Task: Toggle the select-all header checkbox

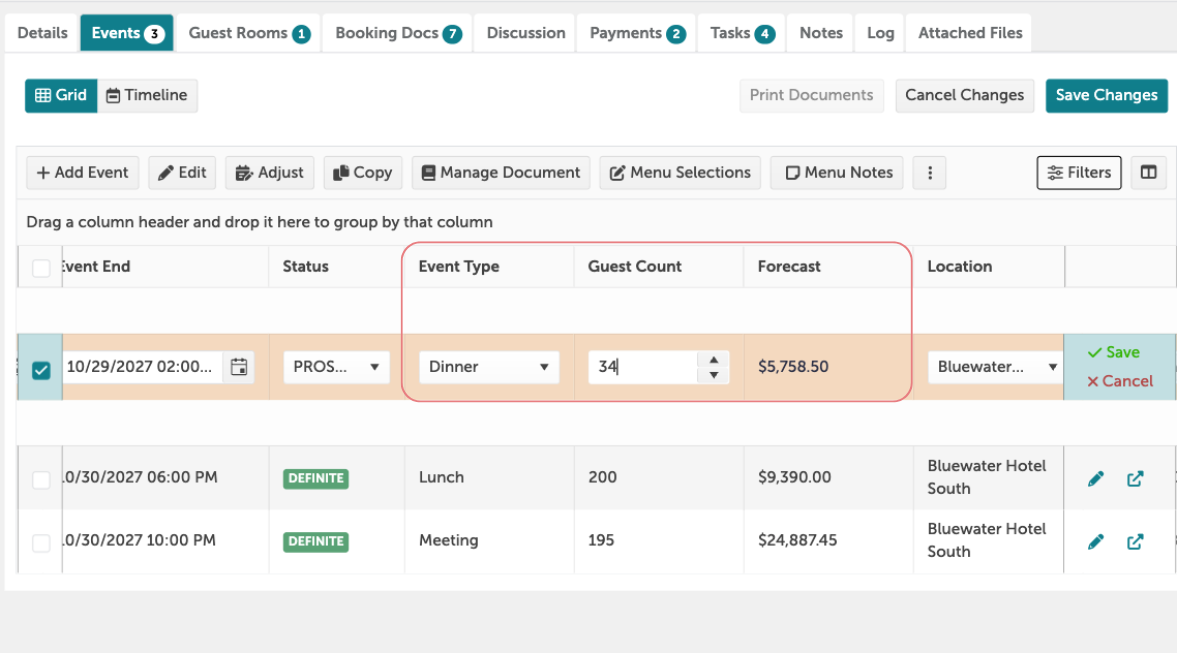Action: tap(41, 268)
